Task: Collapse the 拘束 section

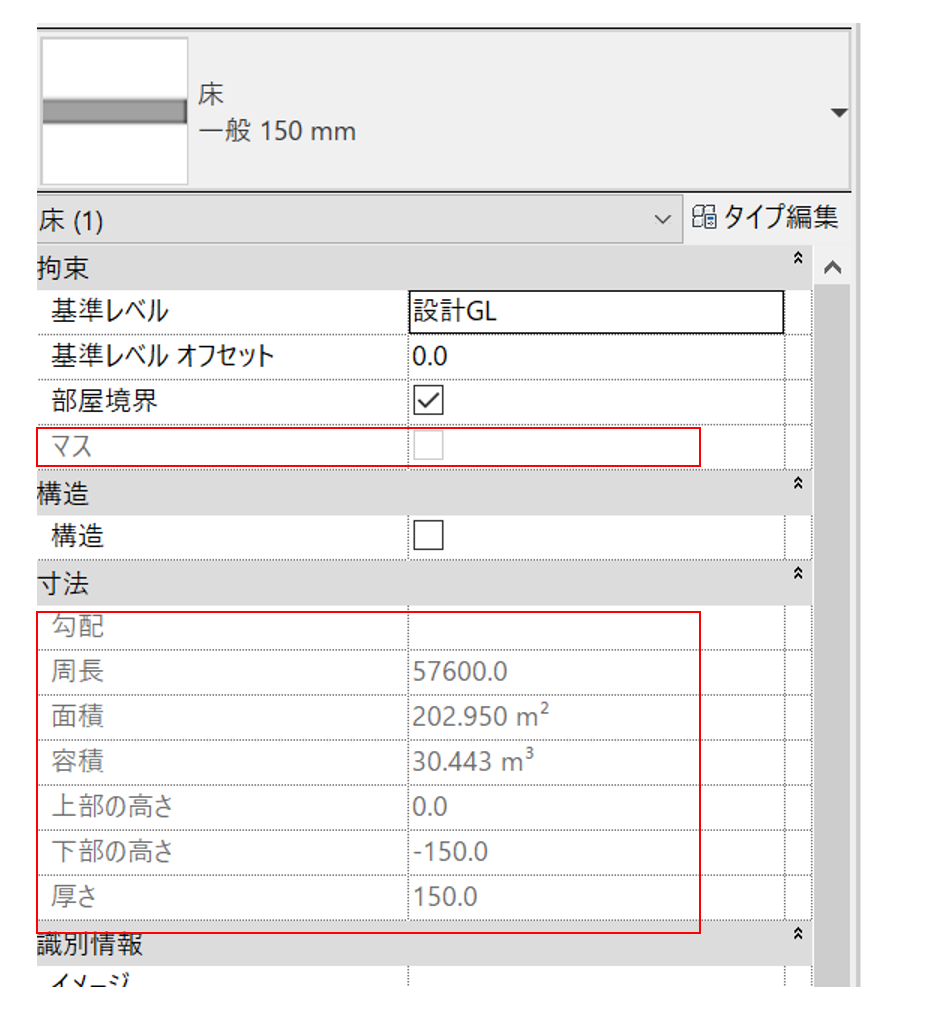Action: pyautogui.click(x=797, y=259)
